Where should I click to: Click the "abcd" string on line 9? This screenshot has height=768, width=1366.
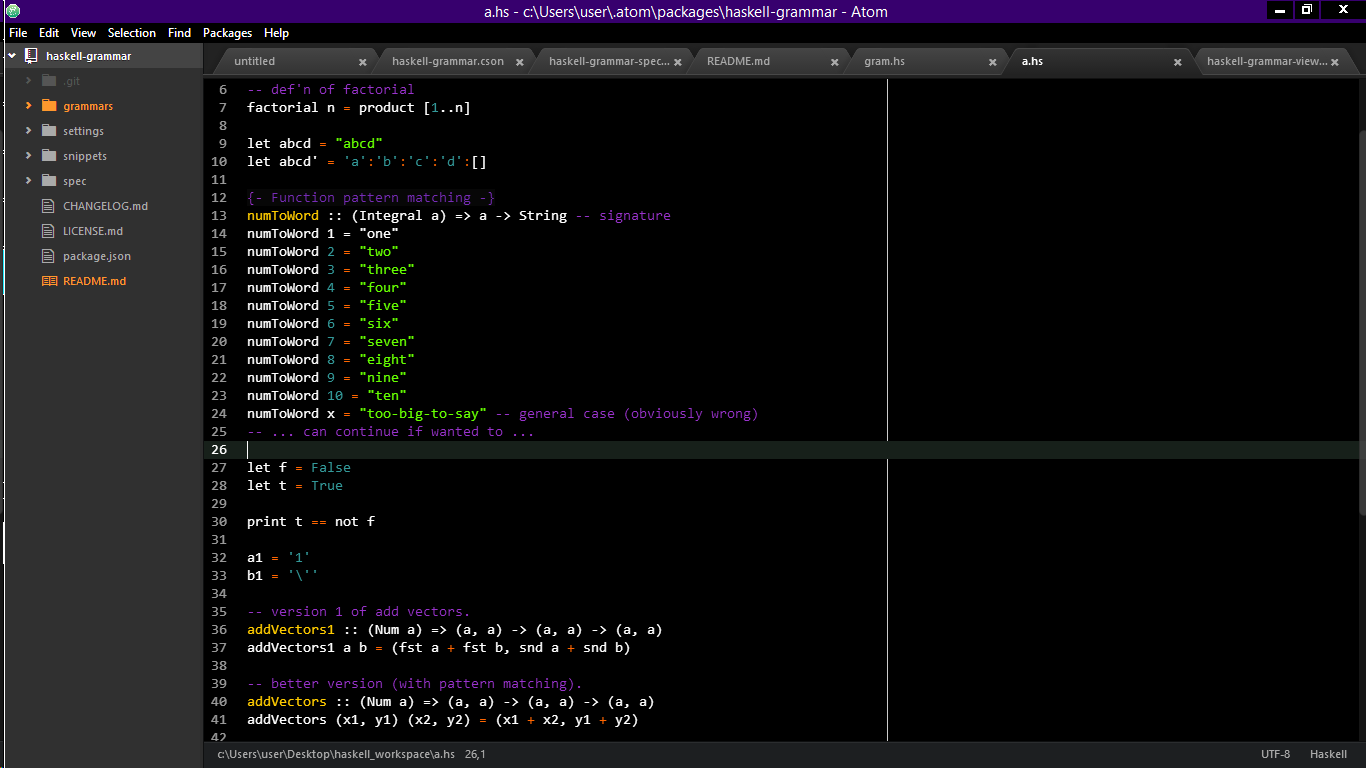(x=359, y=143)
